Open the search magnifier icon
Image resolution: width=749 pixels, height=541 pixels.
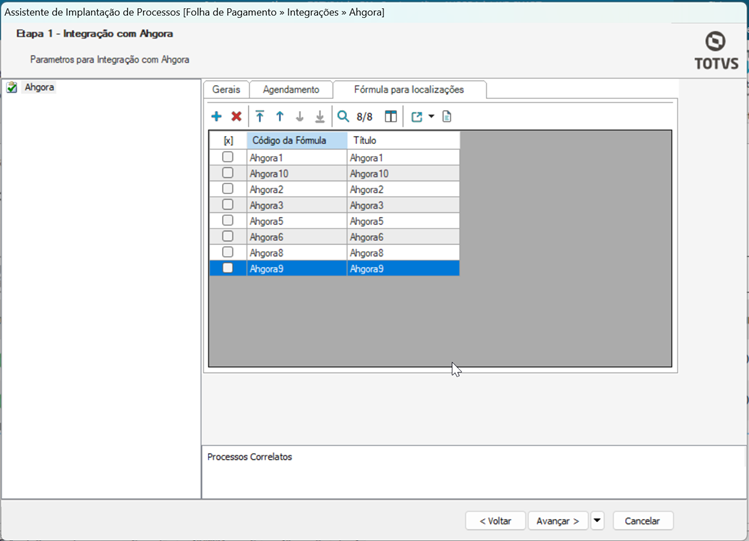tap(343, 117)
